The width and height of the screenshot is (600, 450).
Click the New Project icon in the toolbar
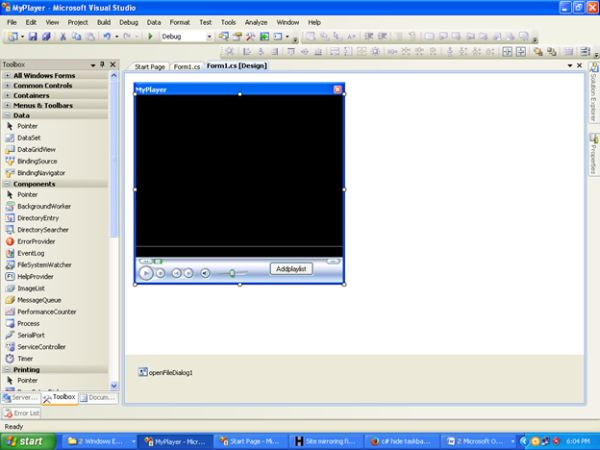click(13, 36)
